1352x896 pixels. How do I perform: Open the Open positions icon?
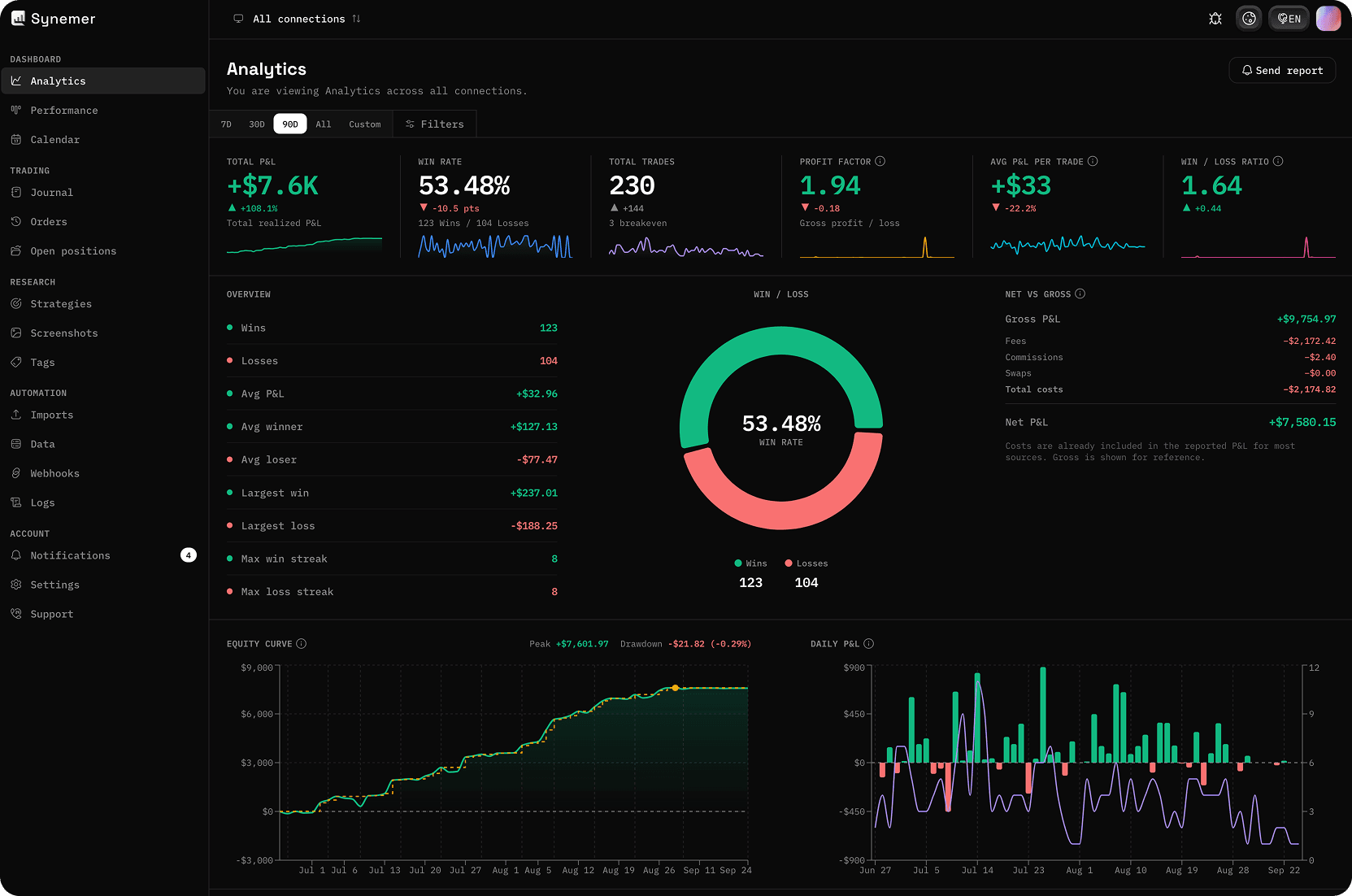click(16, 250)
